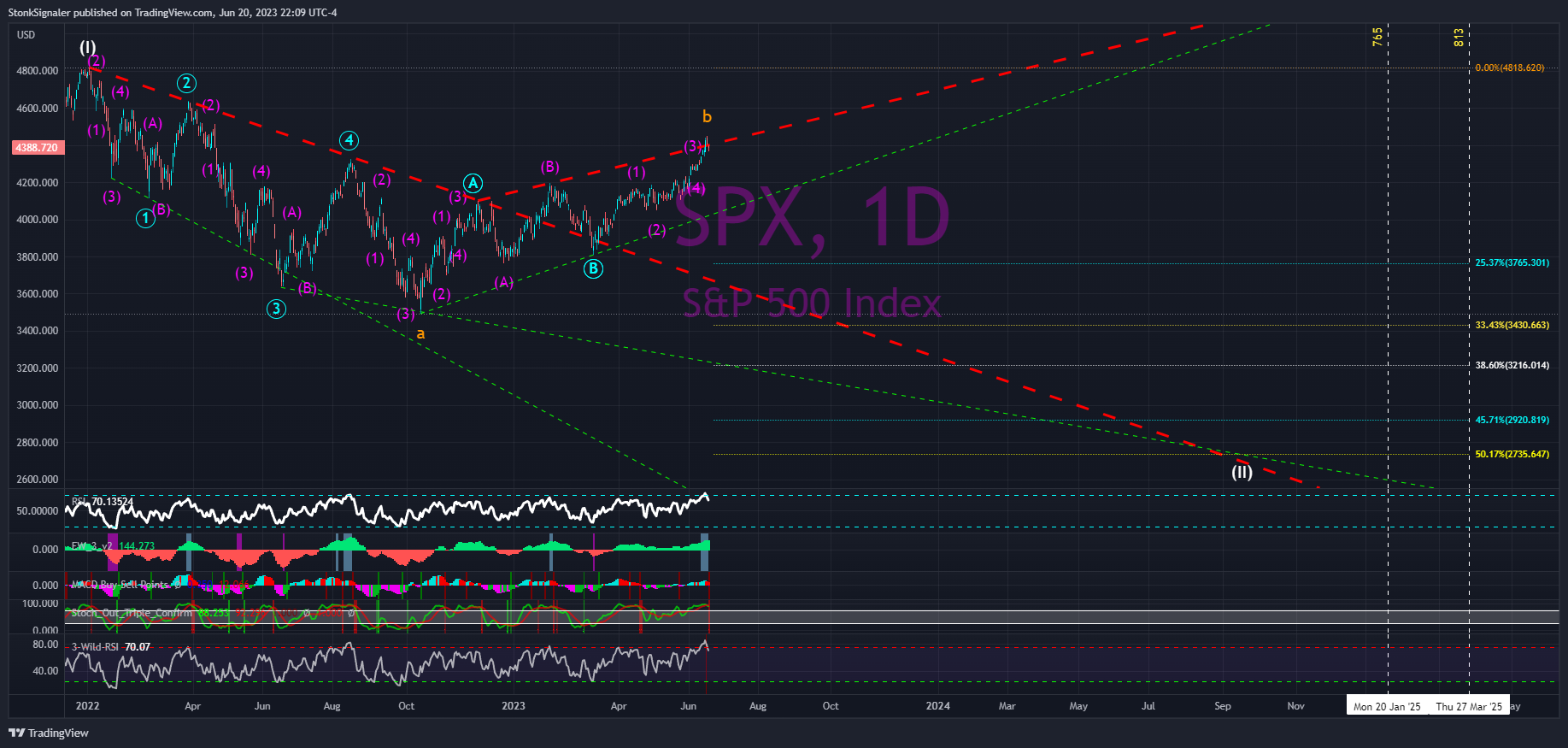Image resolution: width=1568 pixels, height=748 pixels.
Task: Click RSI pane axis value 50.00000
Action: pos(38,511)
